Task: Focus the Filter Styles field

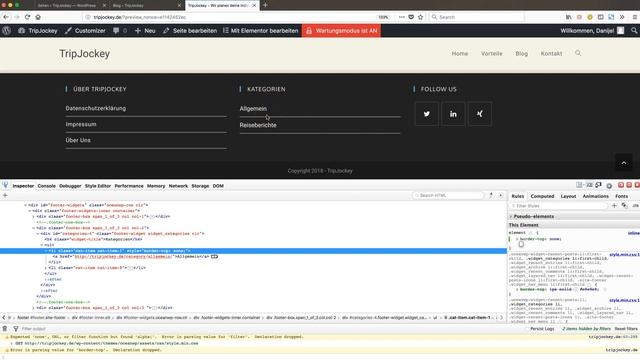Action: click(x=558, y=206)
